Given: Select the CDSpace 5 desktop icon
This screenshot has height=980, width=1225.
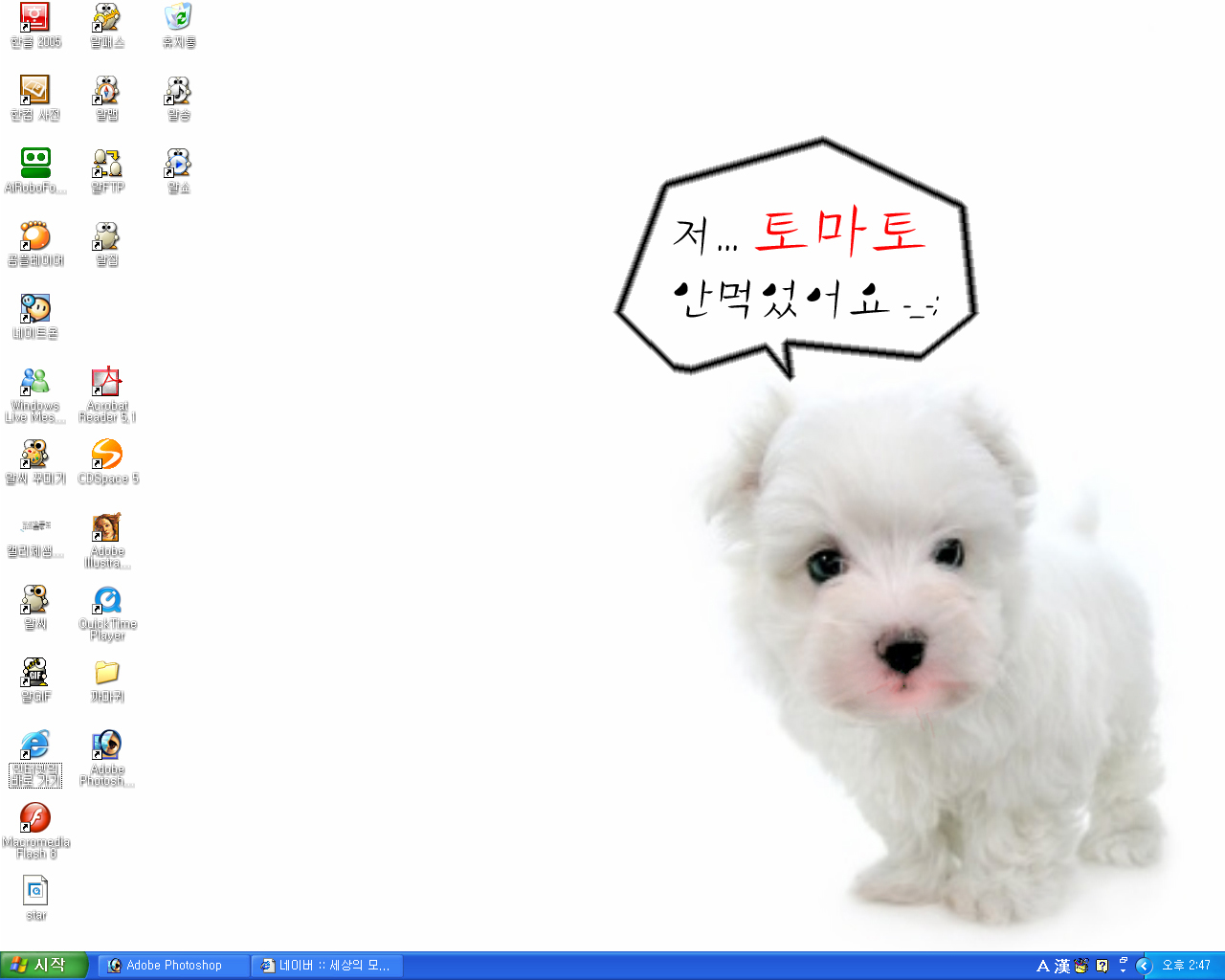Looking at the screenshot, I should pyautogui.click(x=106, y=455).
